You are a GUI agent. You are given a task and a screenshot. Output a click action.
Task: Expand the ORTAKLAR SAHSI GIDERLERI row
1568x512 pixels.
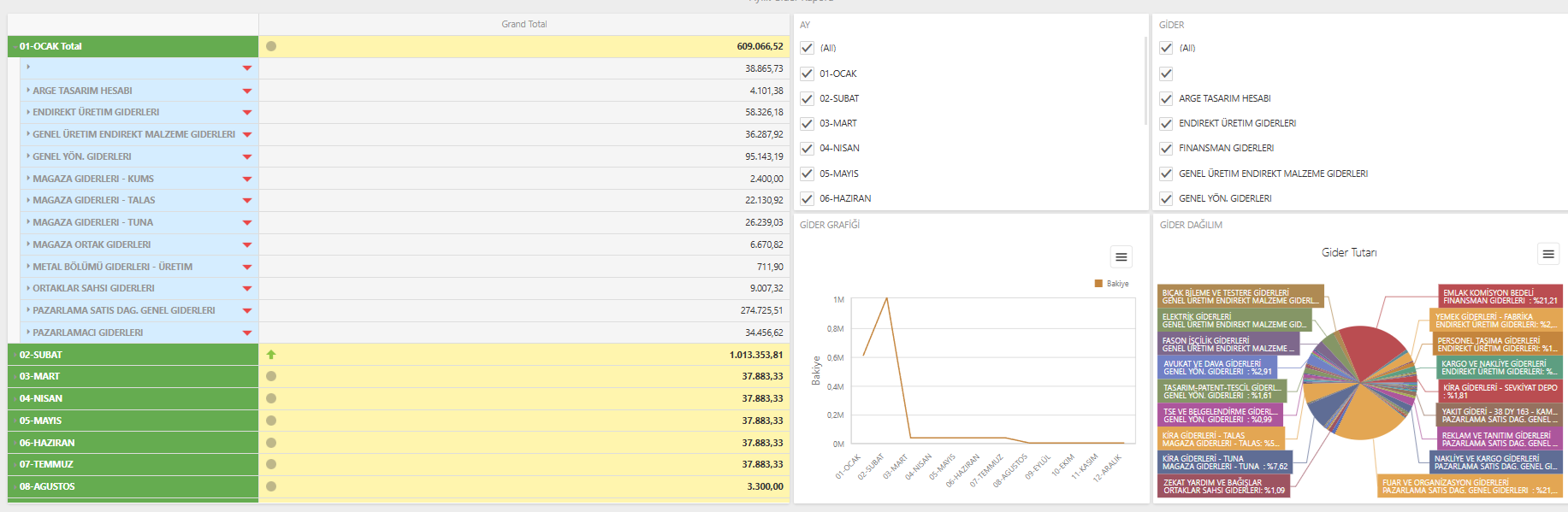[x=28, y=288]
